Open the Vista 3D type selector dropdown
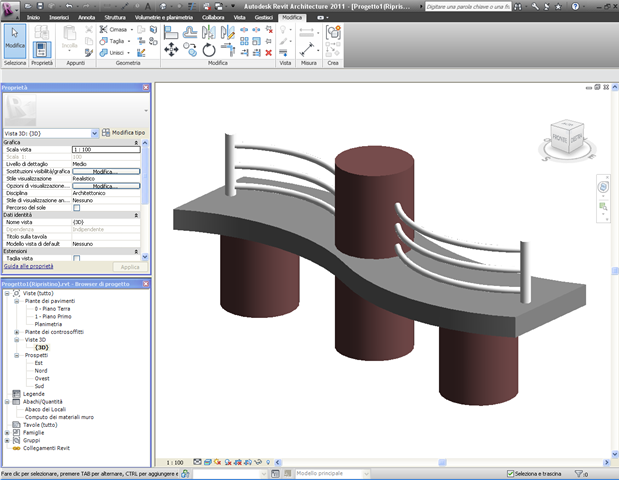Screen dimensions: 619x480 tap(94, 132)
